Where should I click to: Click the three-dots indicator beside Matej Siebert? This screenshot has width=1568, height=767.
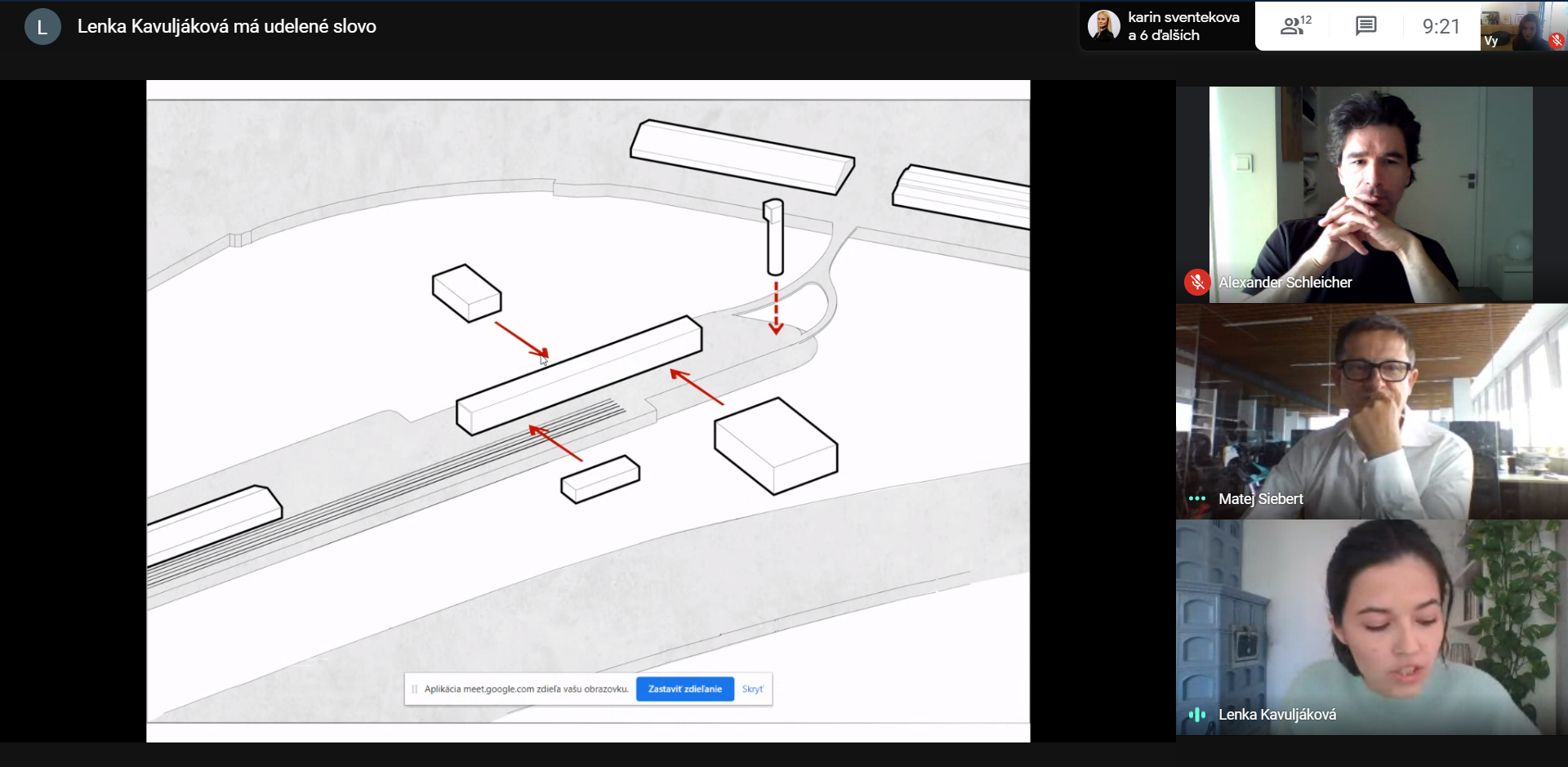pos(1197,498)
